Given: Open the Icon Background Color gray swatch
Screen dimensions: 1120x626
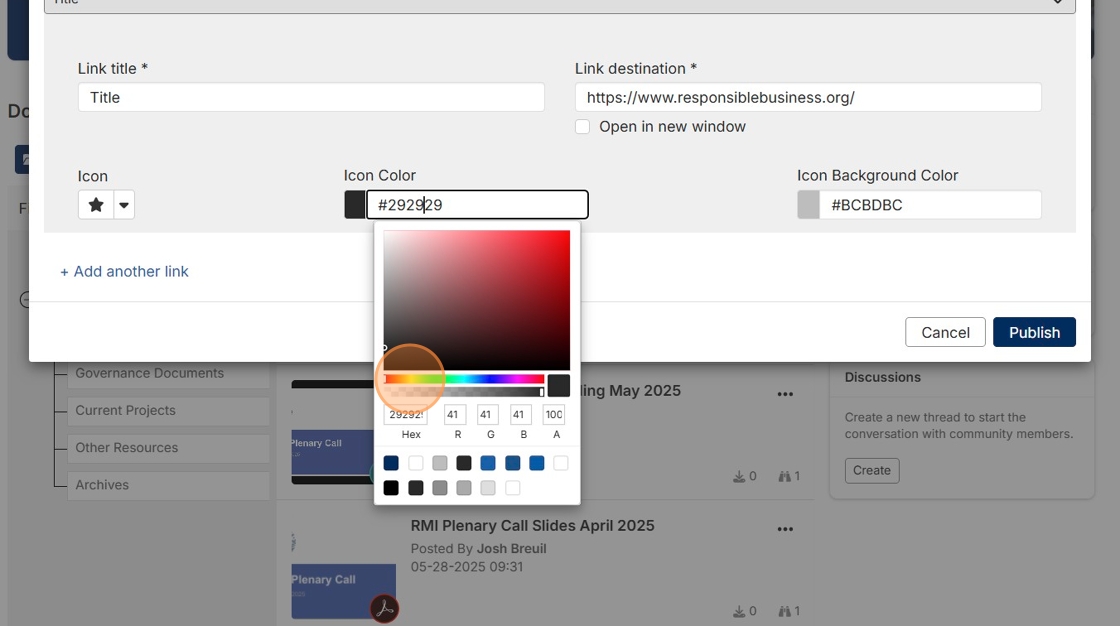Looking at the screenshot, I should [809, 205].
